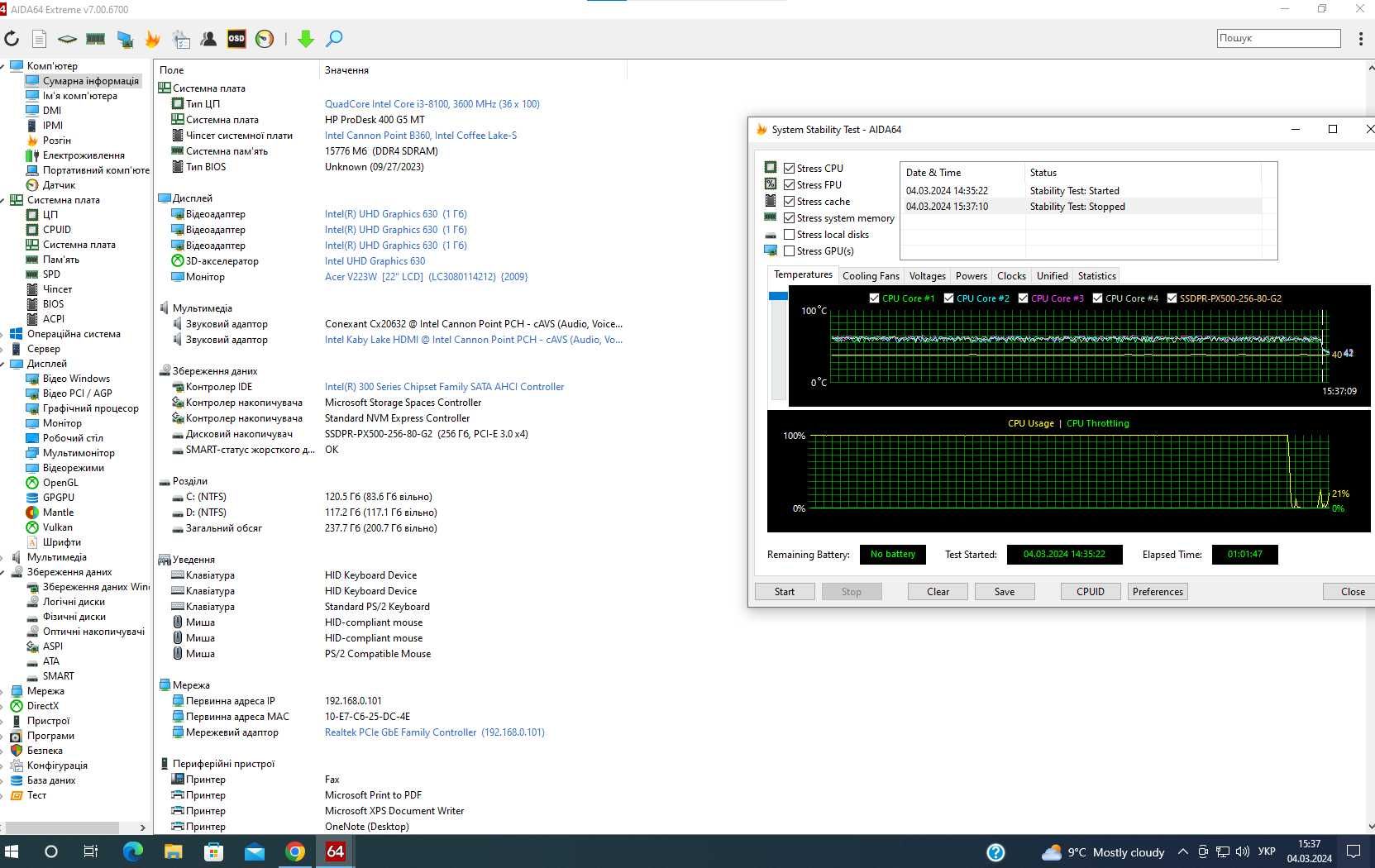Screen dimensions: 1375x868
Task: Open the Windows Start menu
Action: (12, 851)
